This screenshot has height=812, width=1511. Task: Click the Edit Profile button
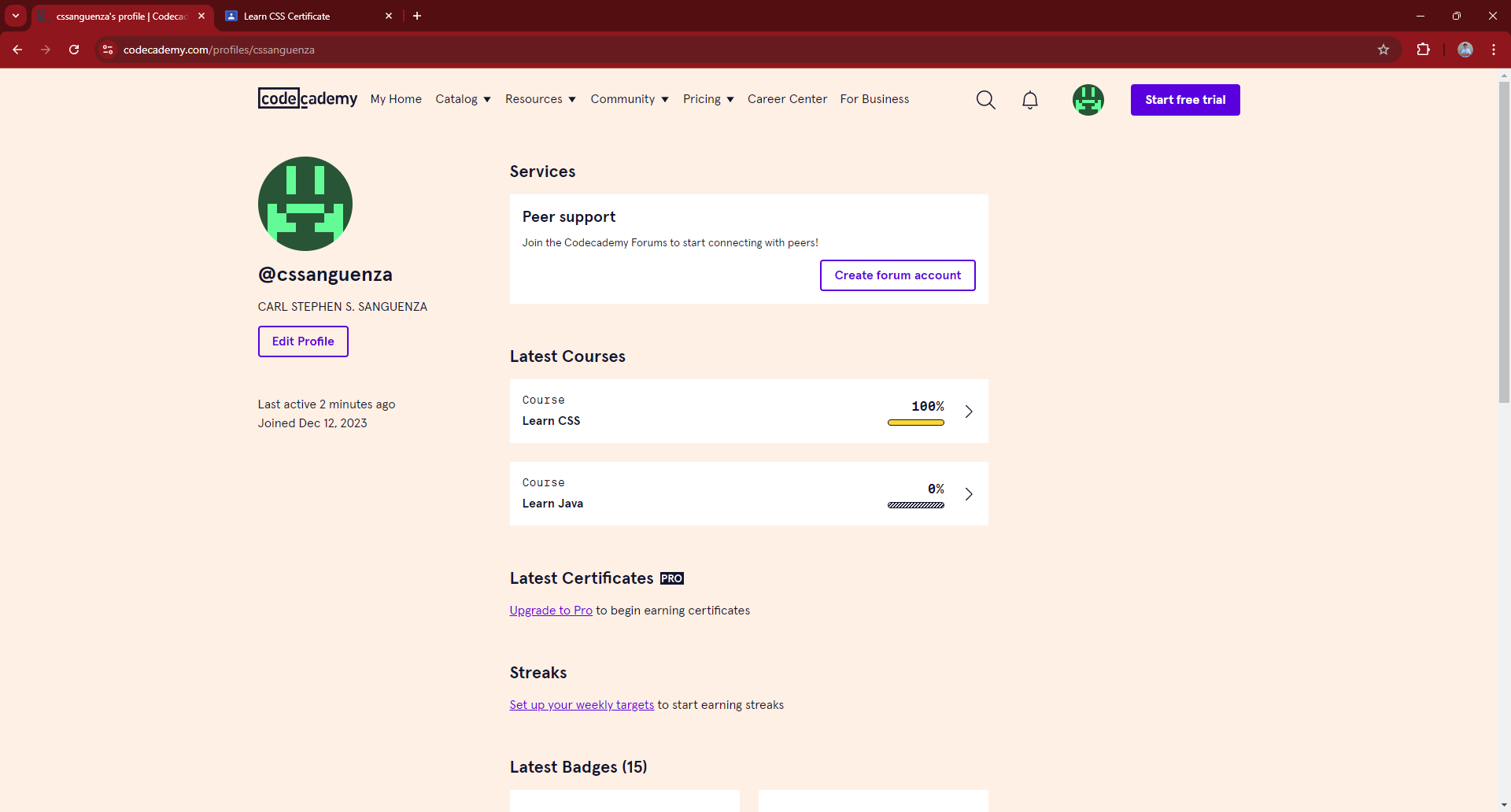[303, 341]
